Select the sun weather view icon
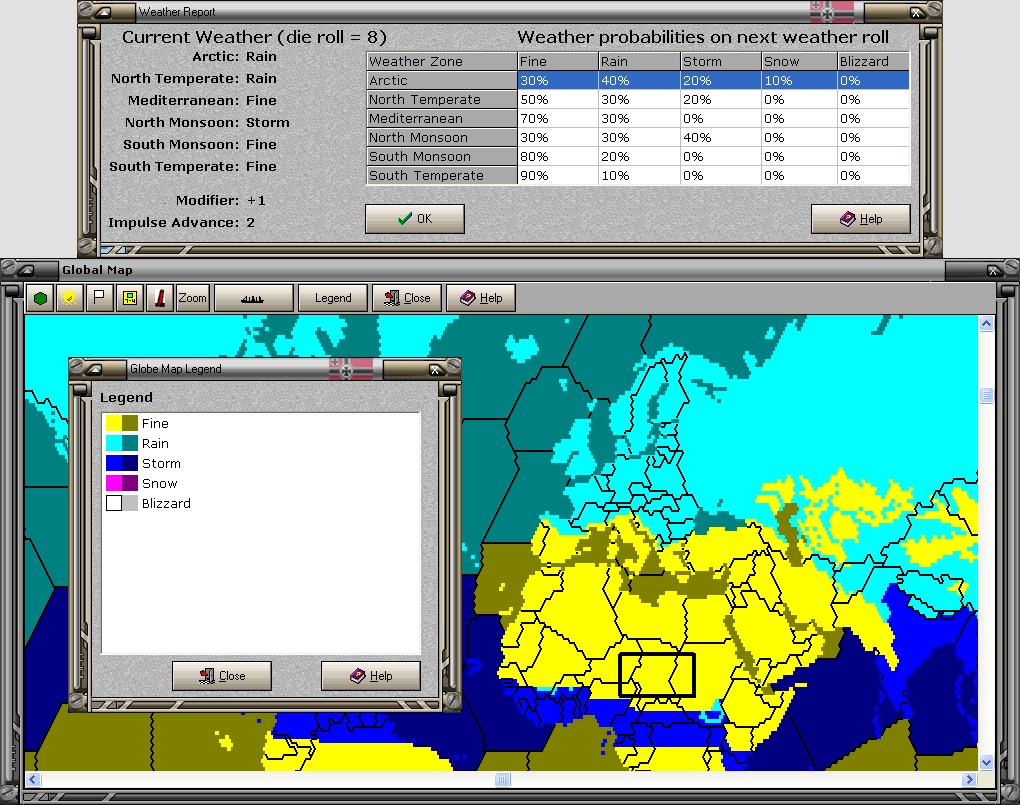The height and width of the screenshot is (805, 1020). [x=70, y=298]
